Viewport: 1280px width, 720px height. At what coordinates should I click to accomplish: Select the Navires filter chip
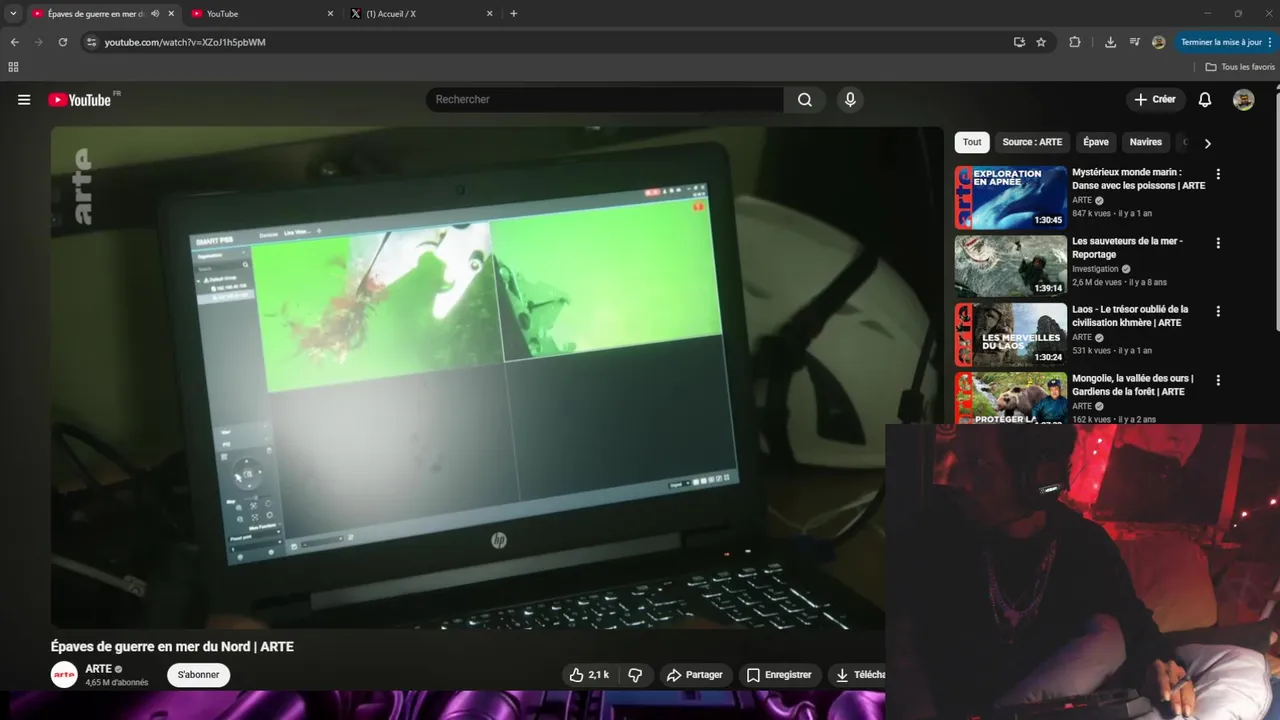[1146, 142]
